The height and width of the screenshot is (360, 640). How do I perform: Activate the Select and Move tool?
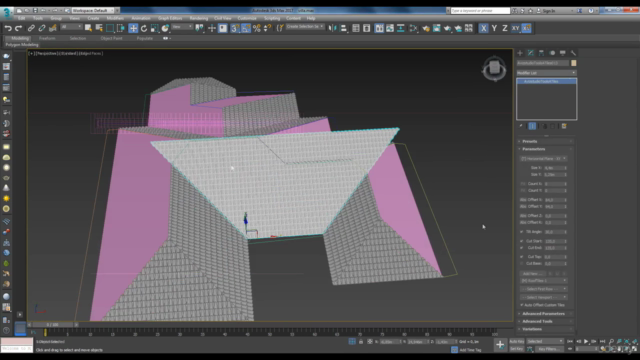[133, 28]
